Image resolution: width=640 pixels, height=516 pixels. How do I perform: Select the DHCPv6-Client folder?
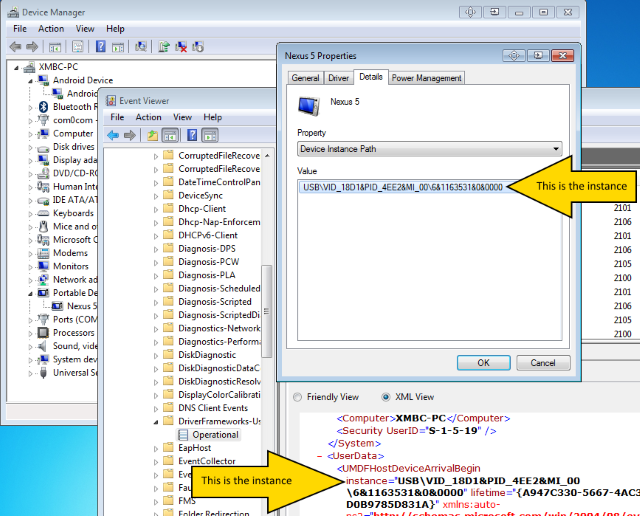pos(208,235)
